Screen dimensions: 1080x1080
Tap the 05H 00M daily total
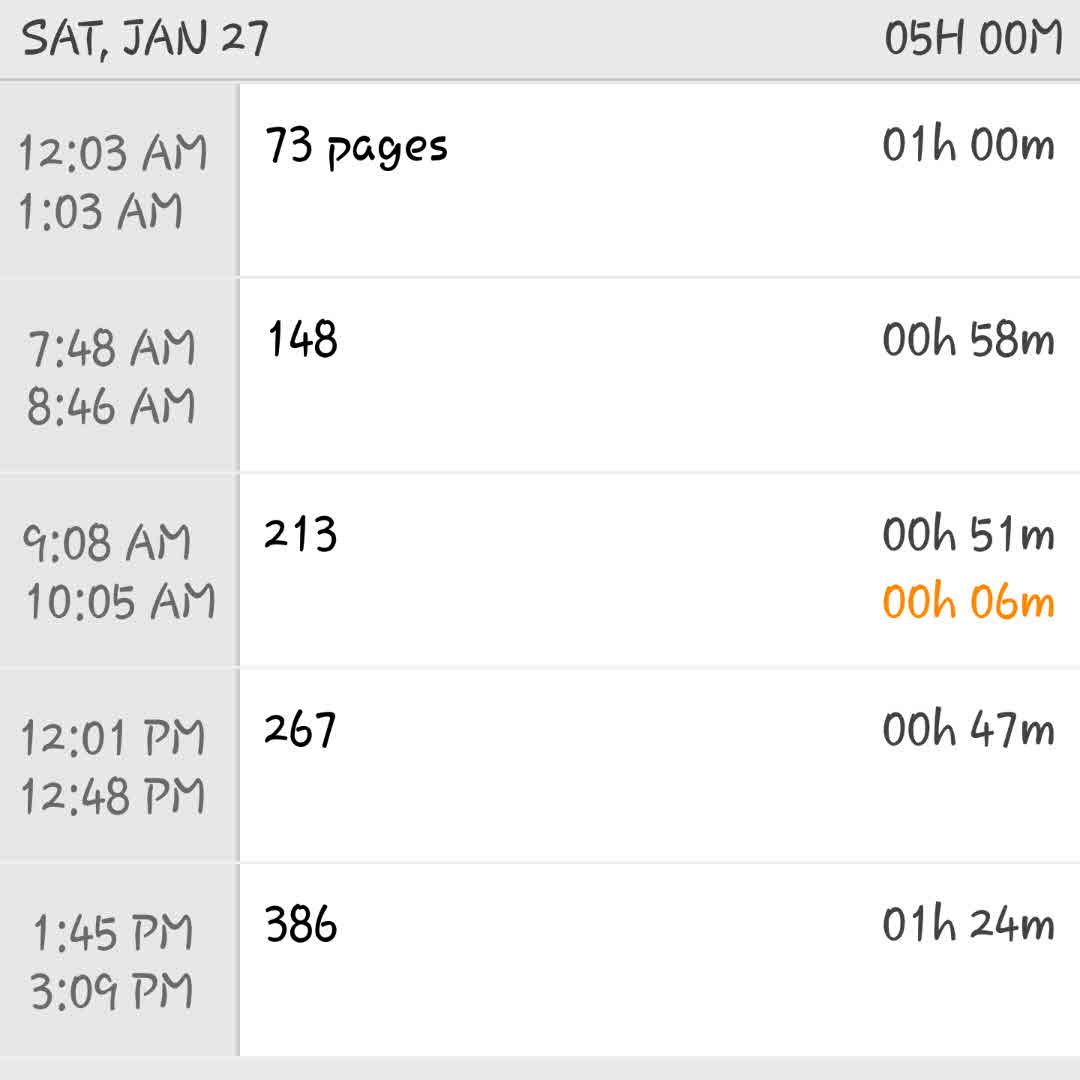tap(972, 39)
